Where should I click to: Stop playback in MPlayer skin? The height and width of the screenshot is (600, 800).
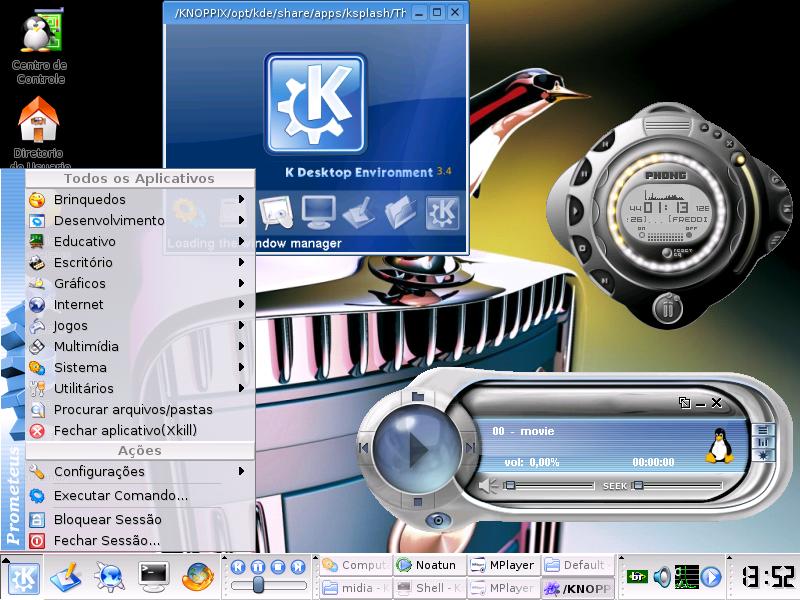pos(418,502)
